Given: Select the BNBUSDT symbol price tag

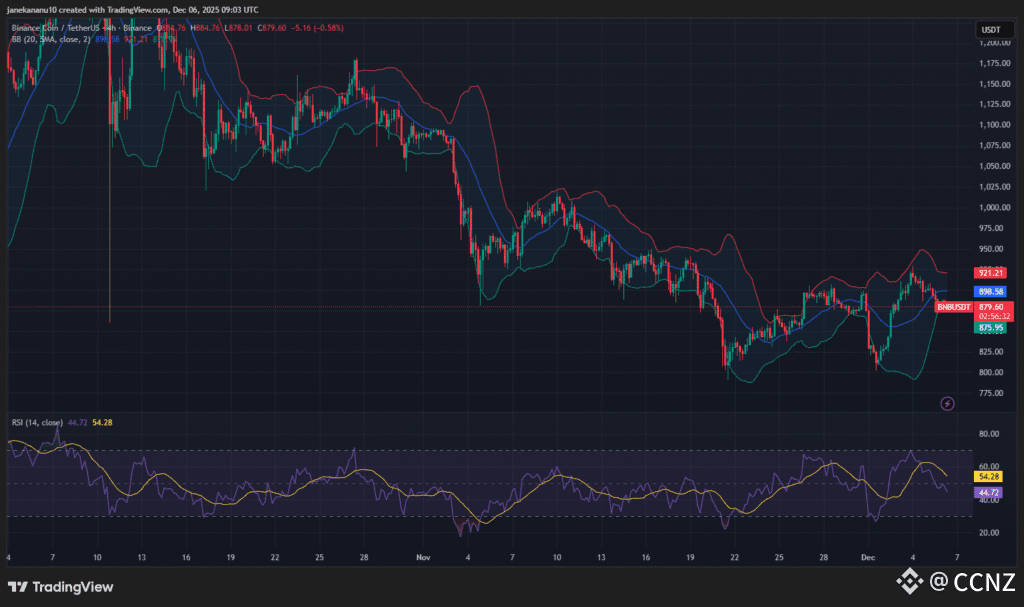Looking at the screenshot, I should click(x=952, y=307).
